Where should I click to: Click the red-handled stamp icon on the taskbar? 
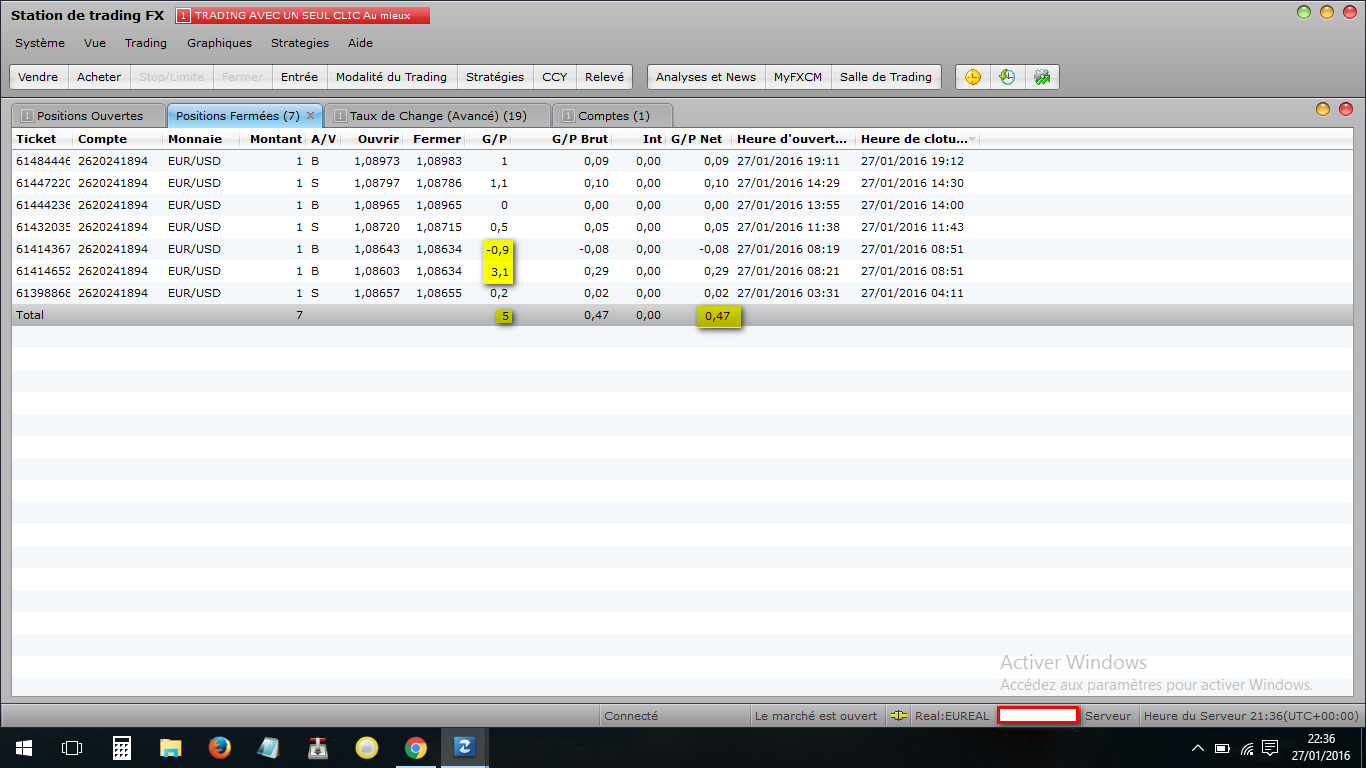[318, 747]
